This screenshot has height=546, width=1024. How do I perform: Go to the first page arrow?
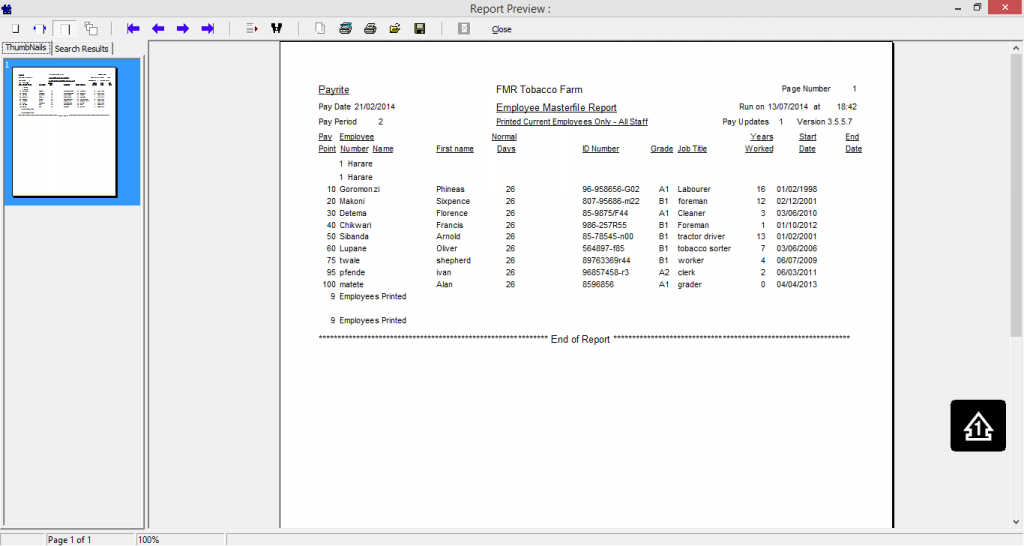pos(133,29)
